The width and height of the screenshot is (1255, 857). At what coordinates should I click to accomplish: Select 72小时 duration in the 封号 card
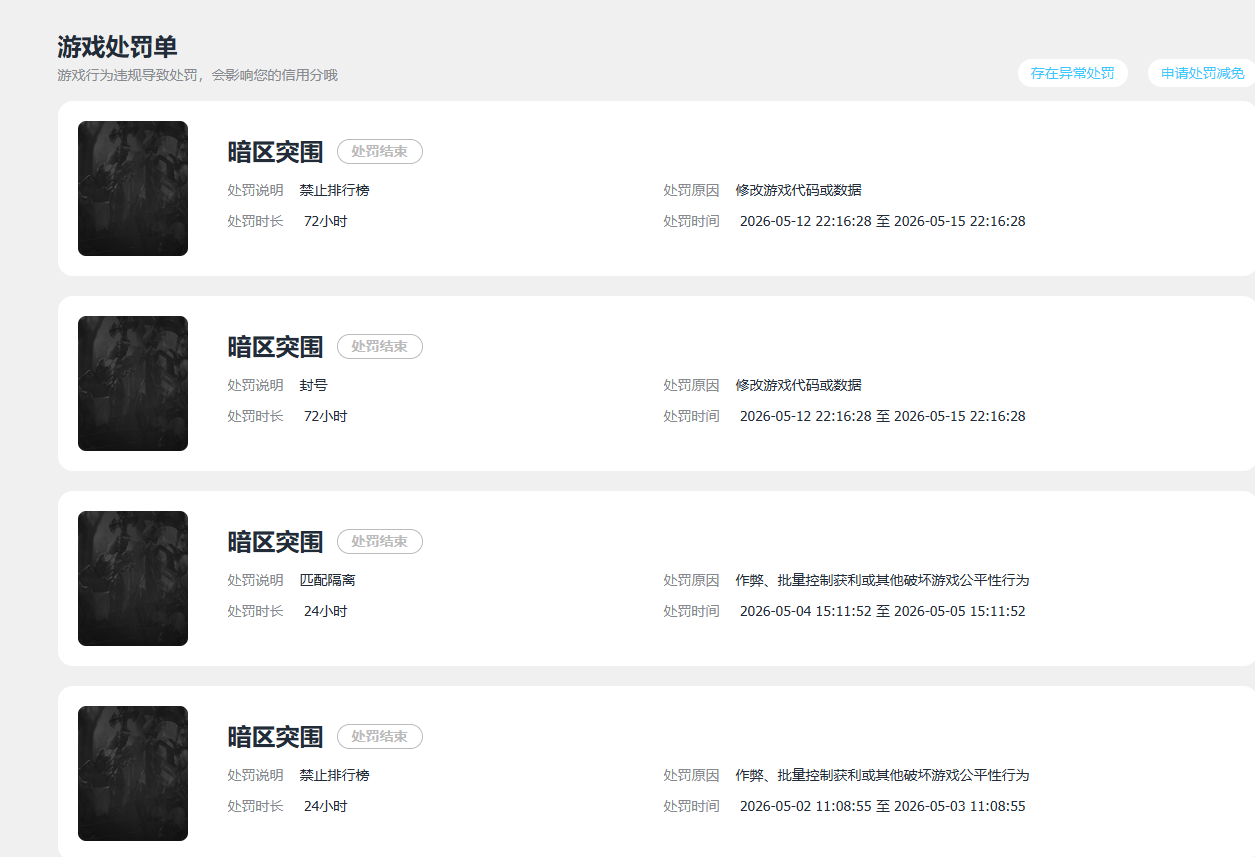[x=325, y=416]
